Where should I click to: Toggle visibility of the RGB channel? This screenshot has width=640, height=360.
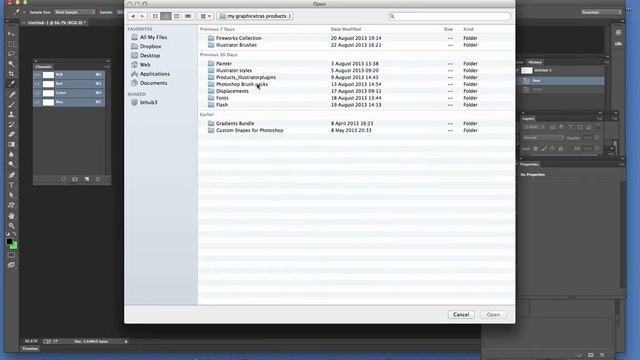click(37, 75)
